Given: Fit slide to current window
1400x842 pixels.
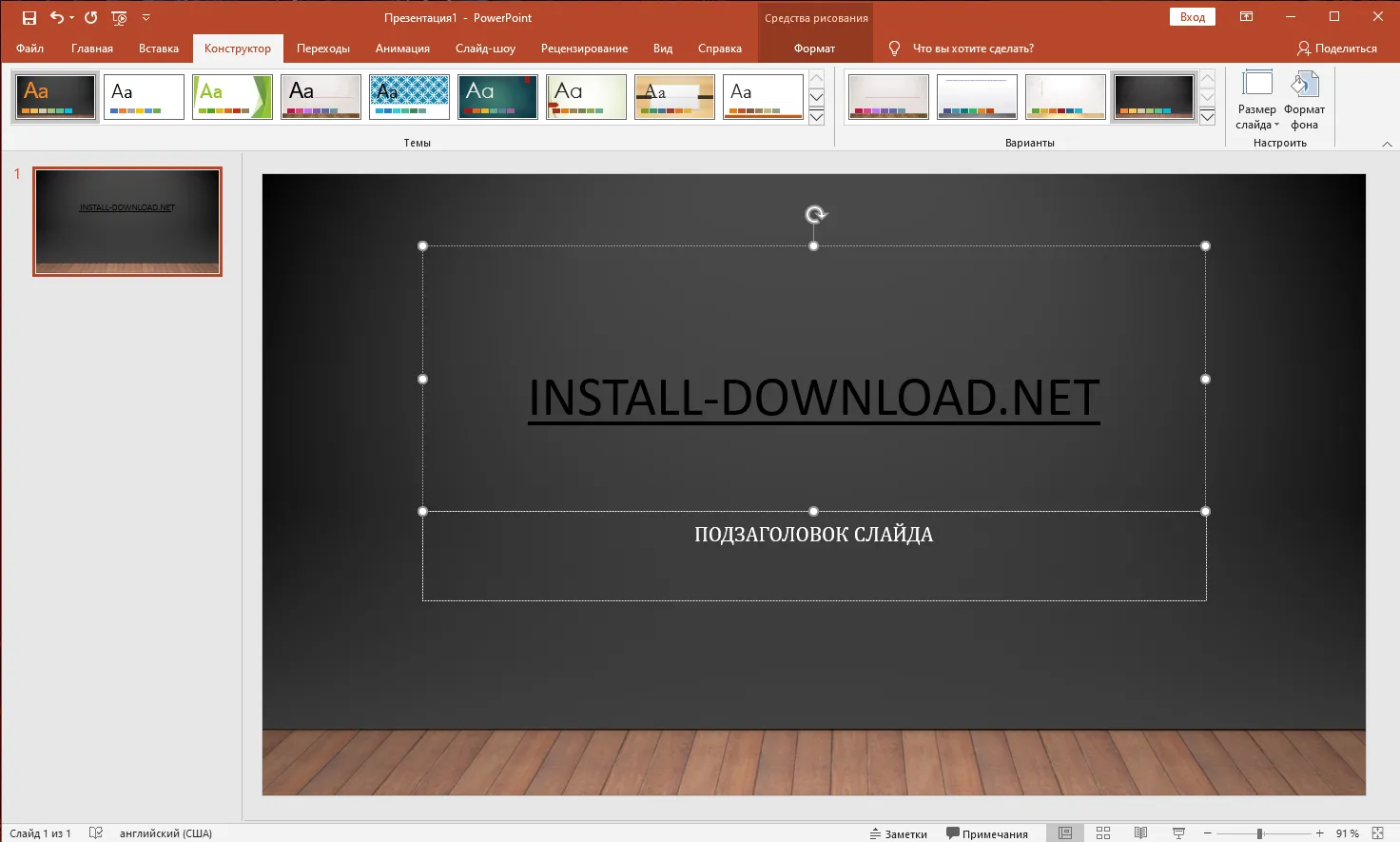Looking at the screenshot, I should [1378, 833].
